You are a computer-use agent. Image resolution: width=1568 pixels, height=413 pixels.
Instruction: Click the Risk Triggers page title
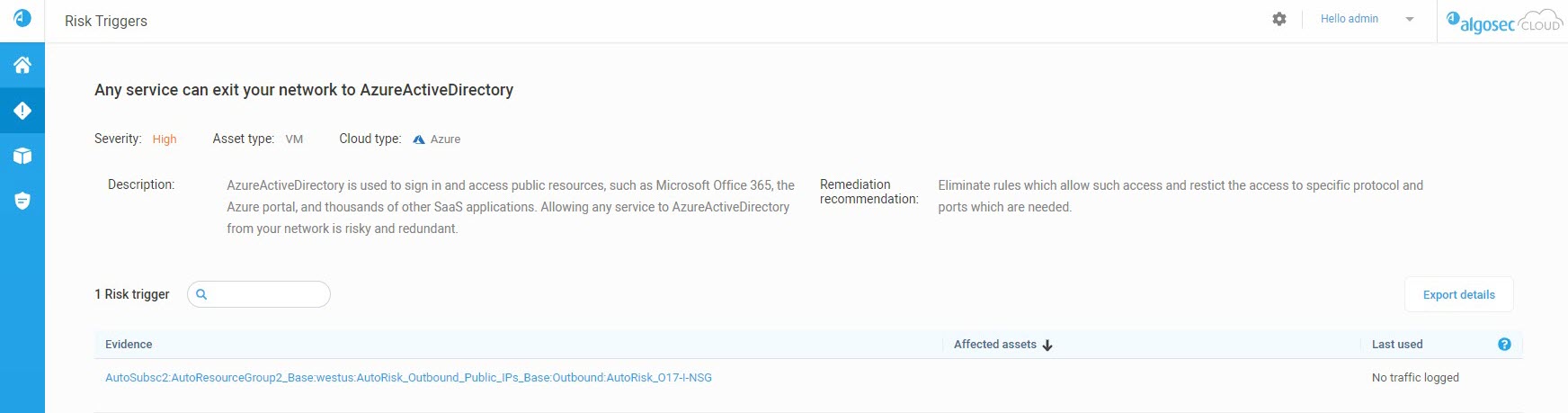pyautogui.click(x=106, y=21)
